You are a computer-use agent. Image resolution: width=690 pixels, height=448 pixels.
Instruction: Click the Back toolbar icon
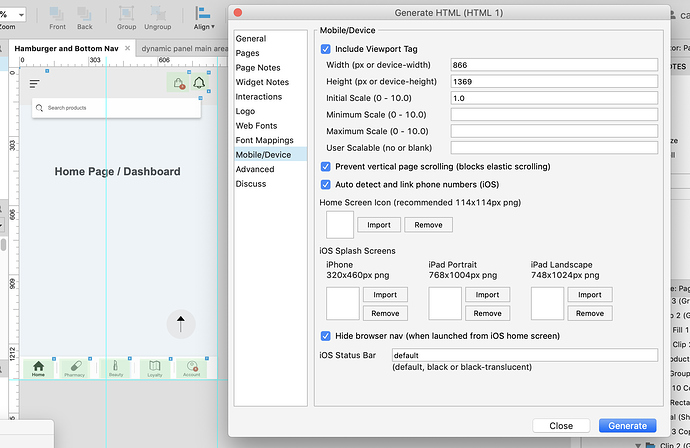coord(84,18)
